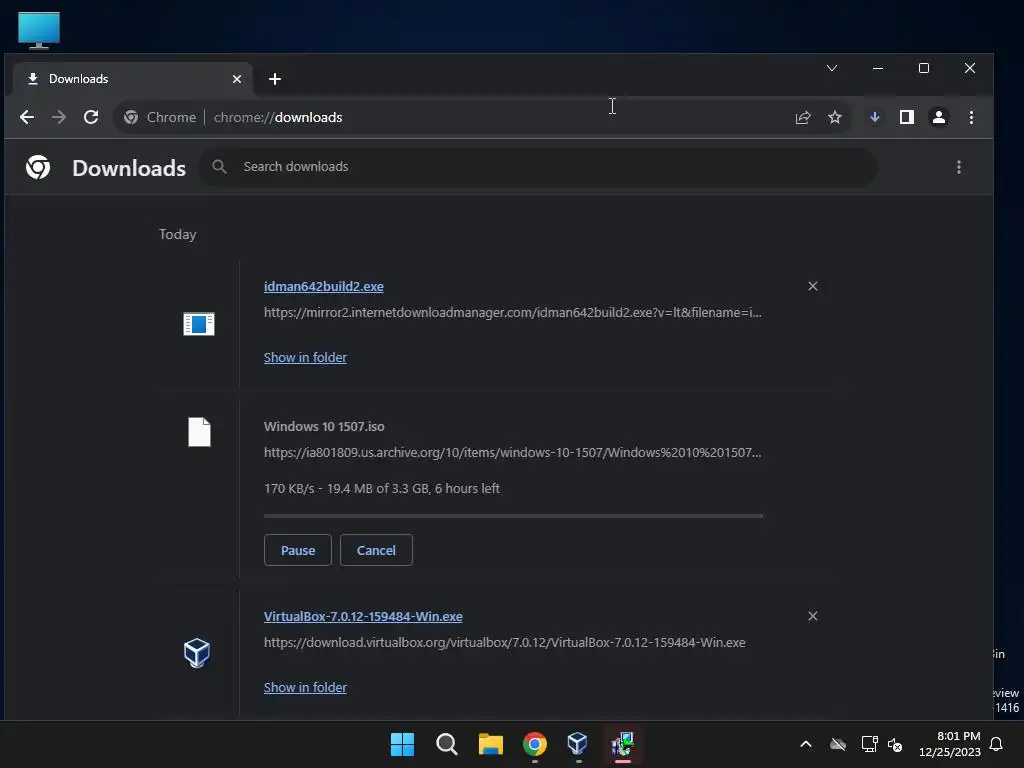1024x768 pixels.
Task: Share this page icon in address bar
Action: click(x=803, y=118)
